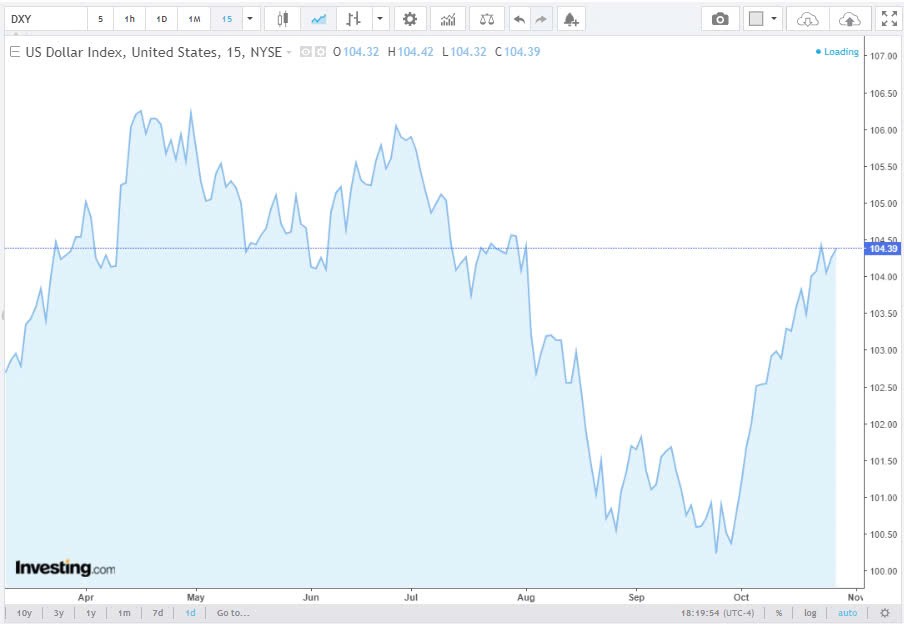Expand the layout square dropdown
Screen dimensions: 904x624
point(775,19)
